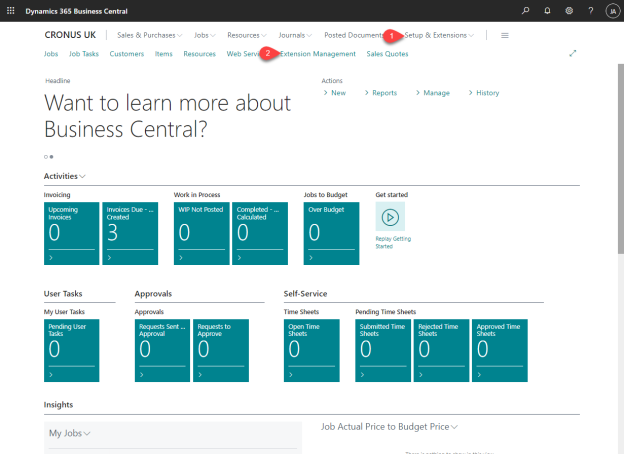Expand the Setup & Extensions menu
Image resolution: width=624 pixels, height=454 pixels.
(x=439, y=35)
